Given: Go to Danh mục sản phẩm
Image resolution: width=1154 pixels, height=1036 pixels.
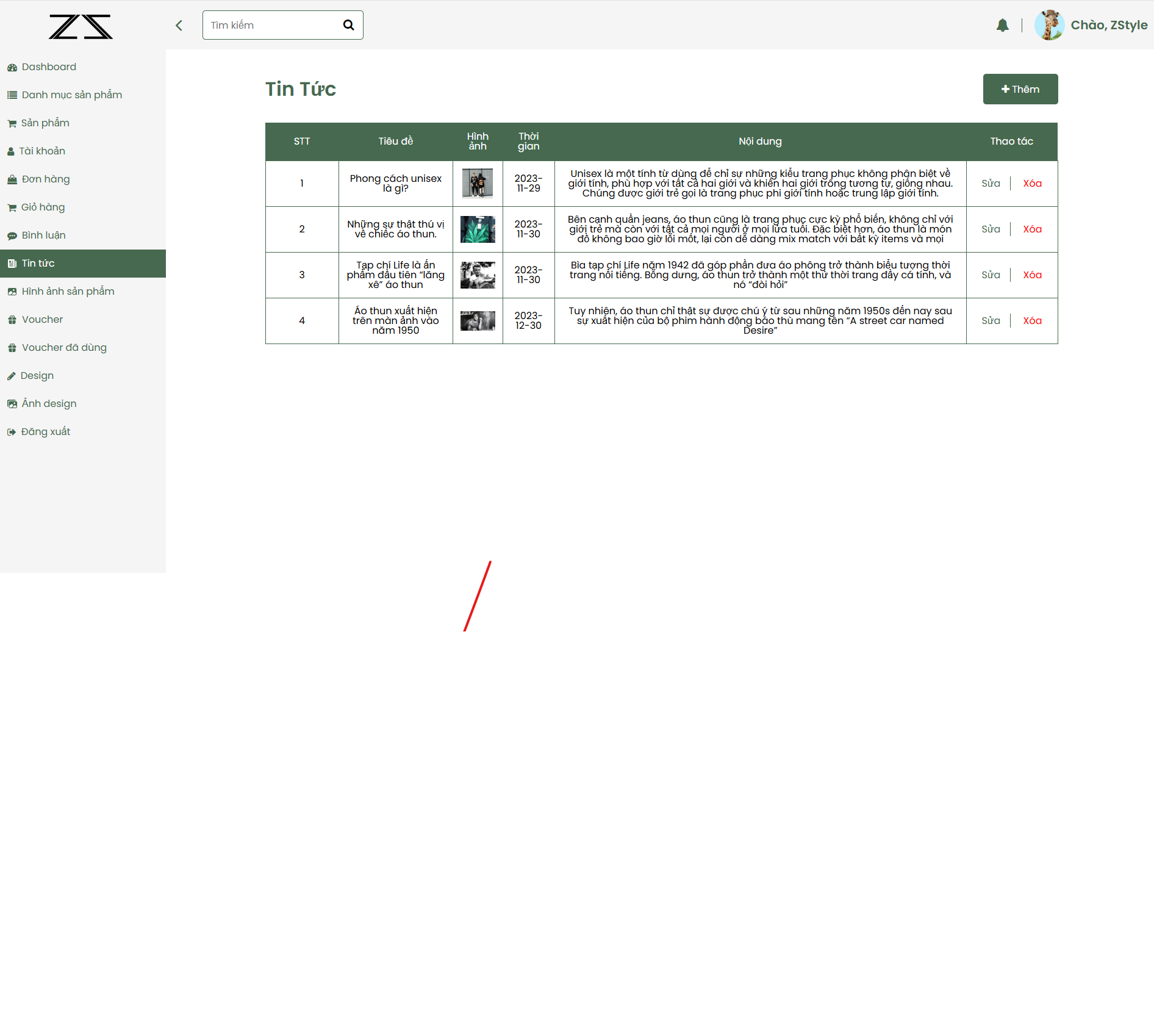Looking at the screenshot, I should pos(71,95).
